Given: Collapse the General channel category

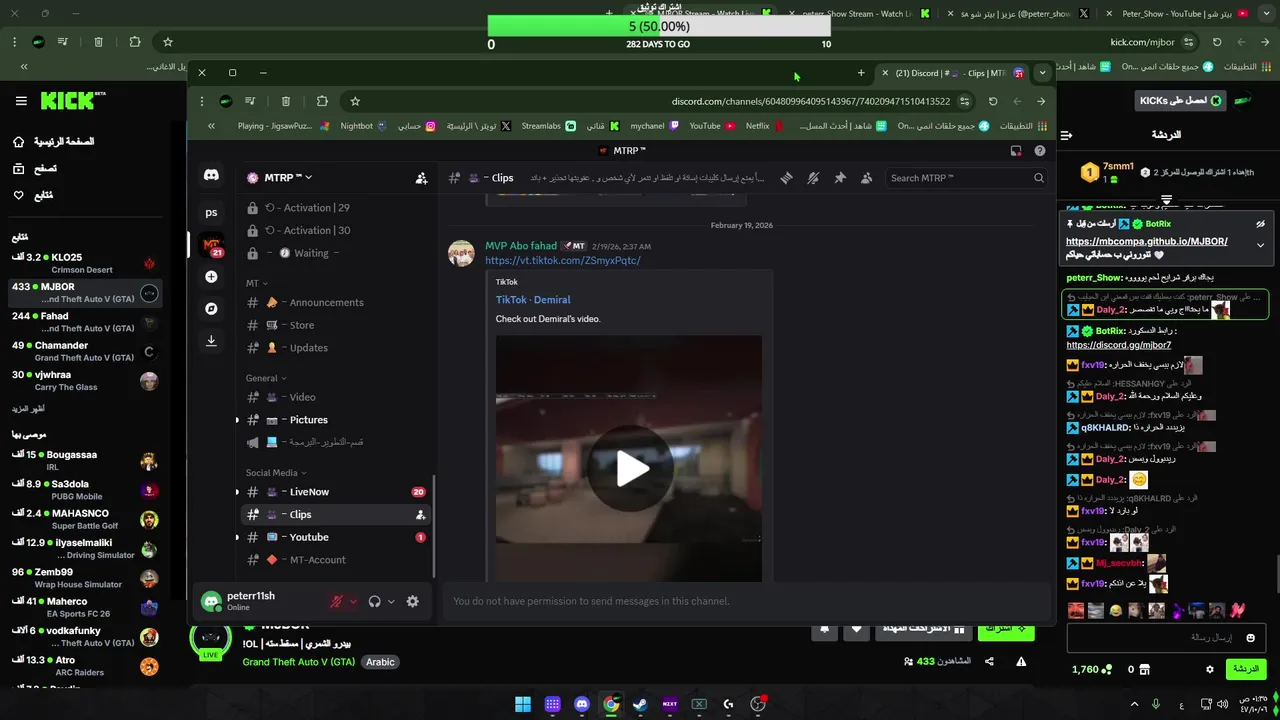Looking at the screenshot, I should (266, 378).
